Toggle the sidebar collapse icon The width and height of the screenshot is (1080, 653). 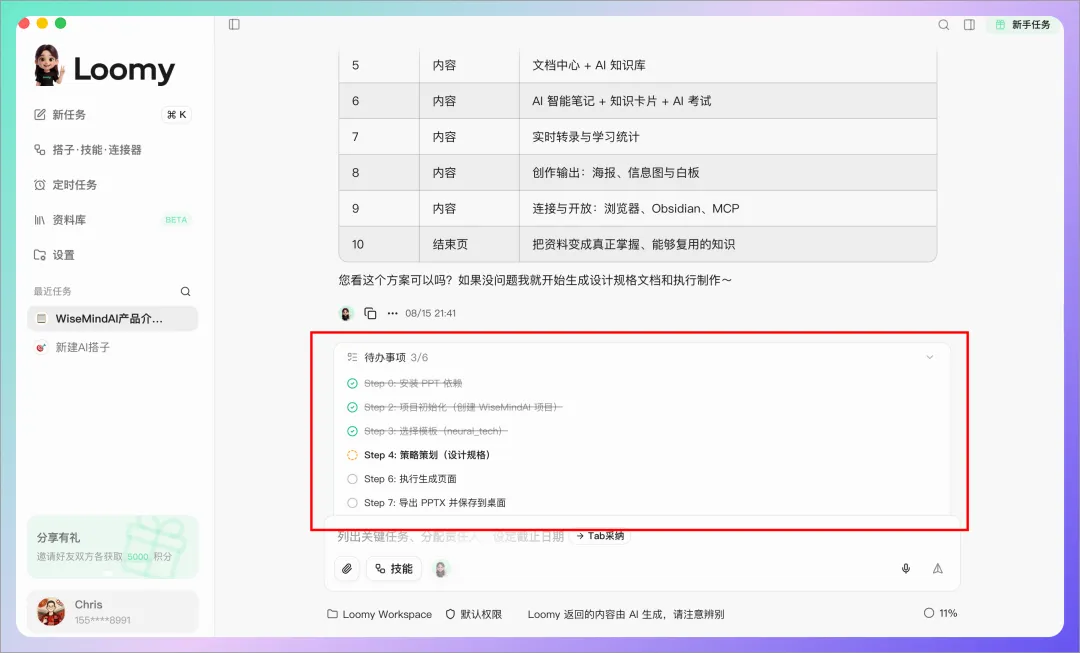point(234,25)
